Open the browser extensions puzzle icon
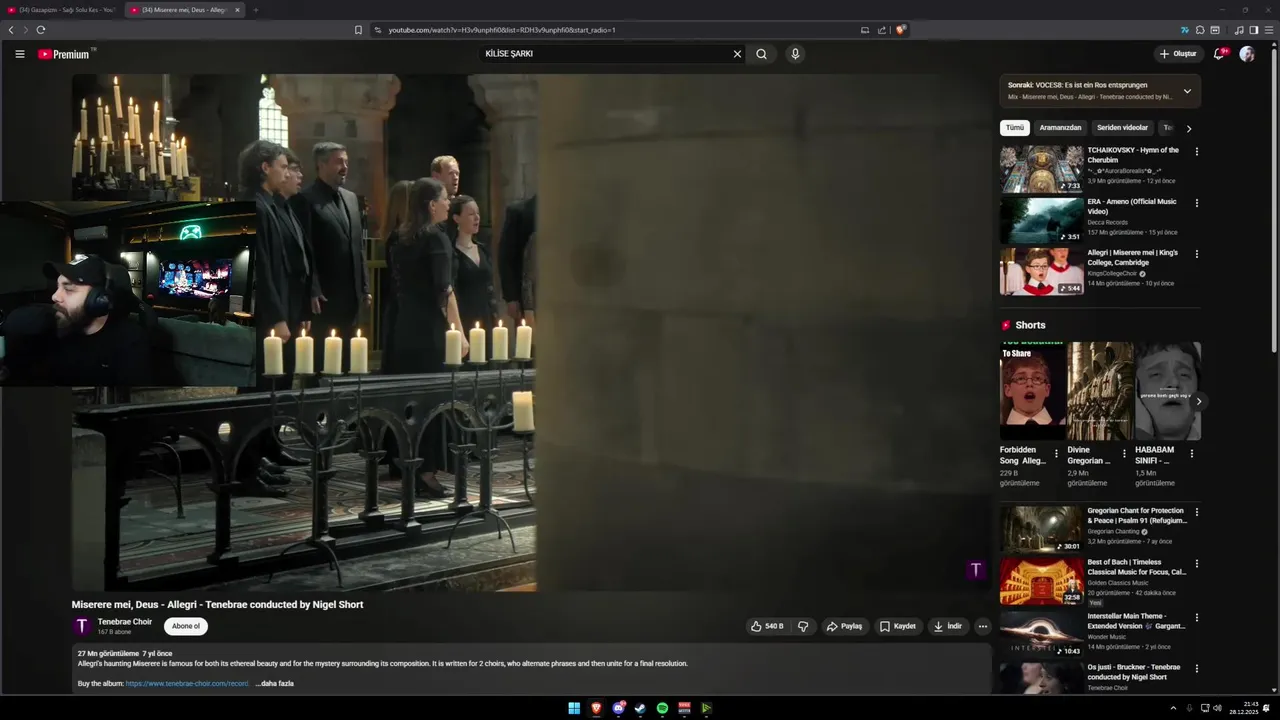 pos(1200,30)
